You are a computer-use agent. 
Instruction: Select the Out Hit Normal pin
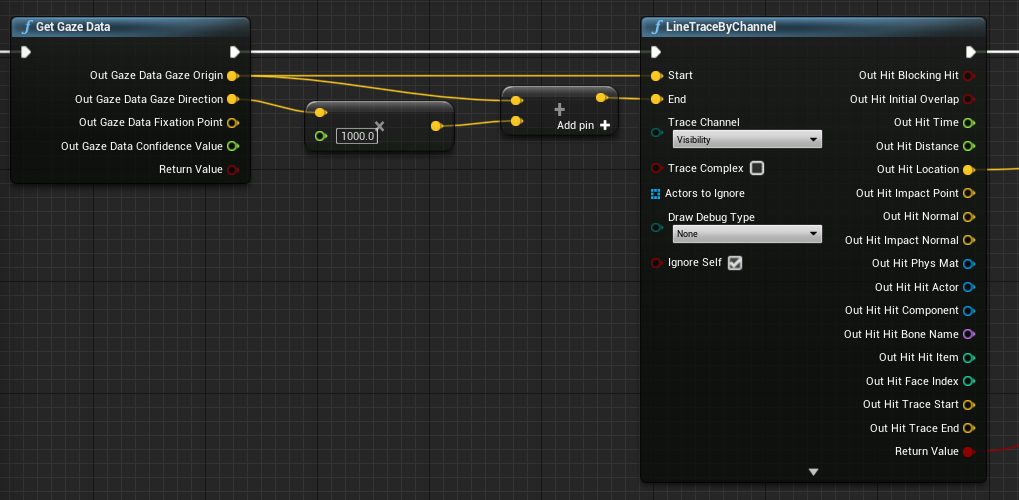pos(968,217)
